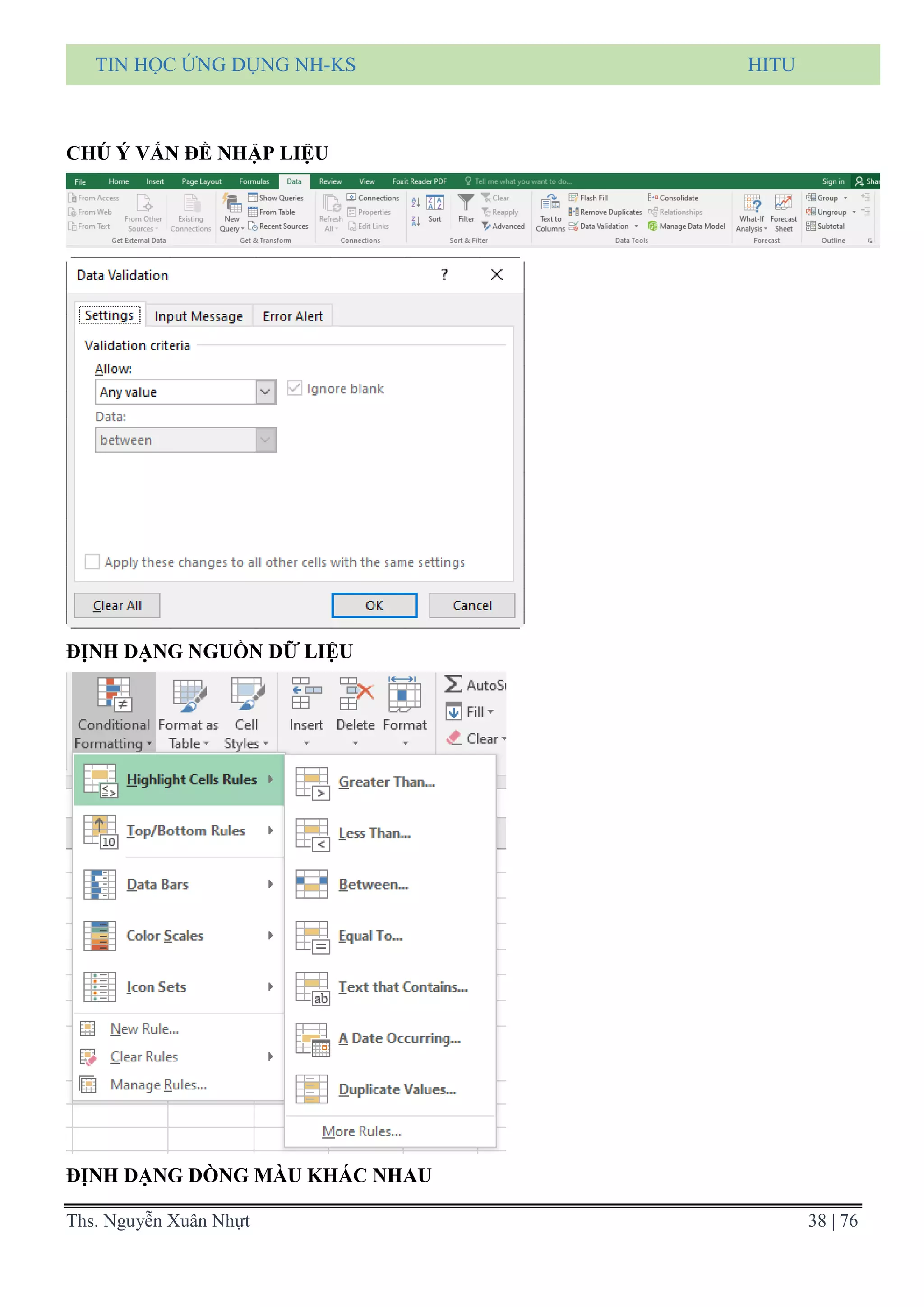Click the Forecast Sheet icon
Image resolution: width=924 pixels, height=1307 pixels.
coord(784,203)
